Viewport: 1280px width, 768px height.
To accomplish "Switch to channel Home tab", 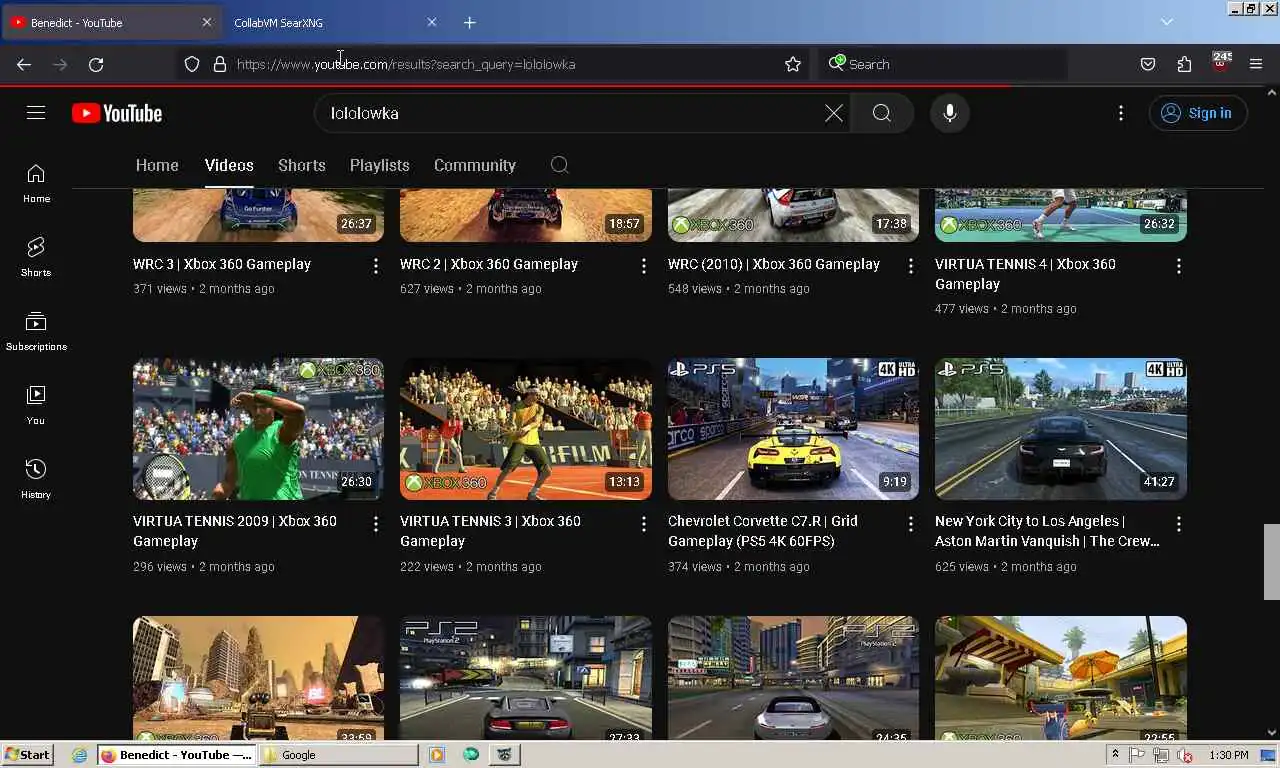I will pos(157,165).
